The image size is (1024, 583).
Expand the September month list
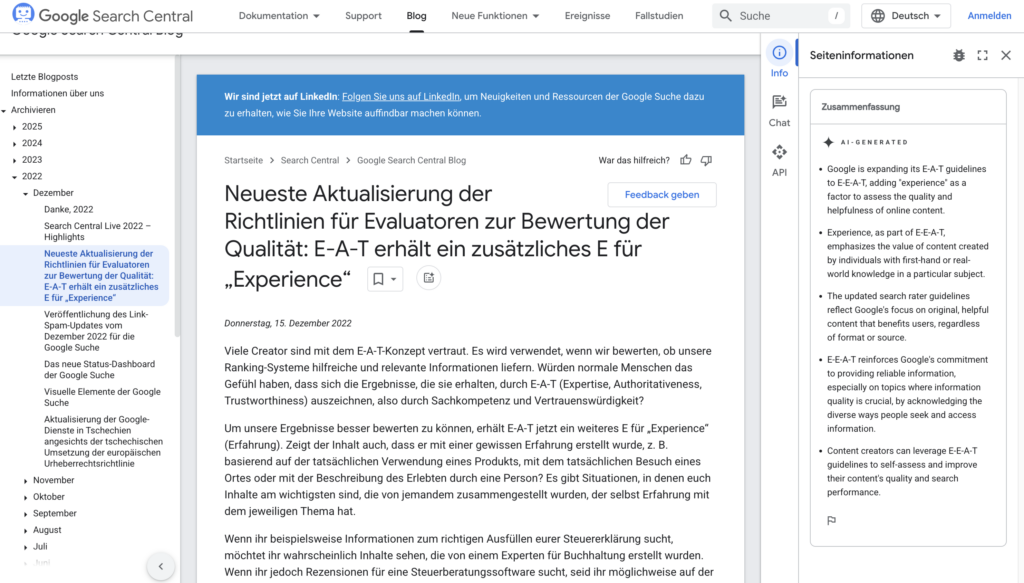pyautogui.click(x=25, y=514)
